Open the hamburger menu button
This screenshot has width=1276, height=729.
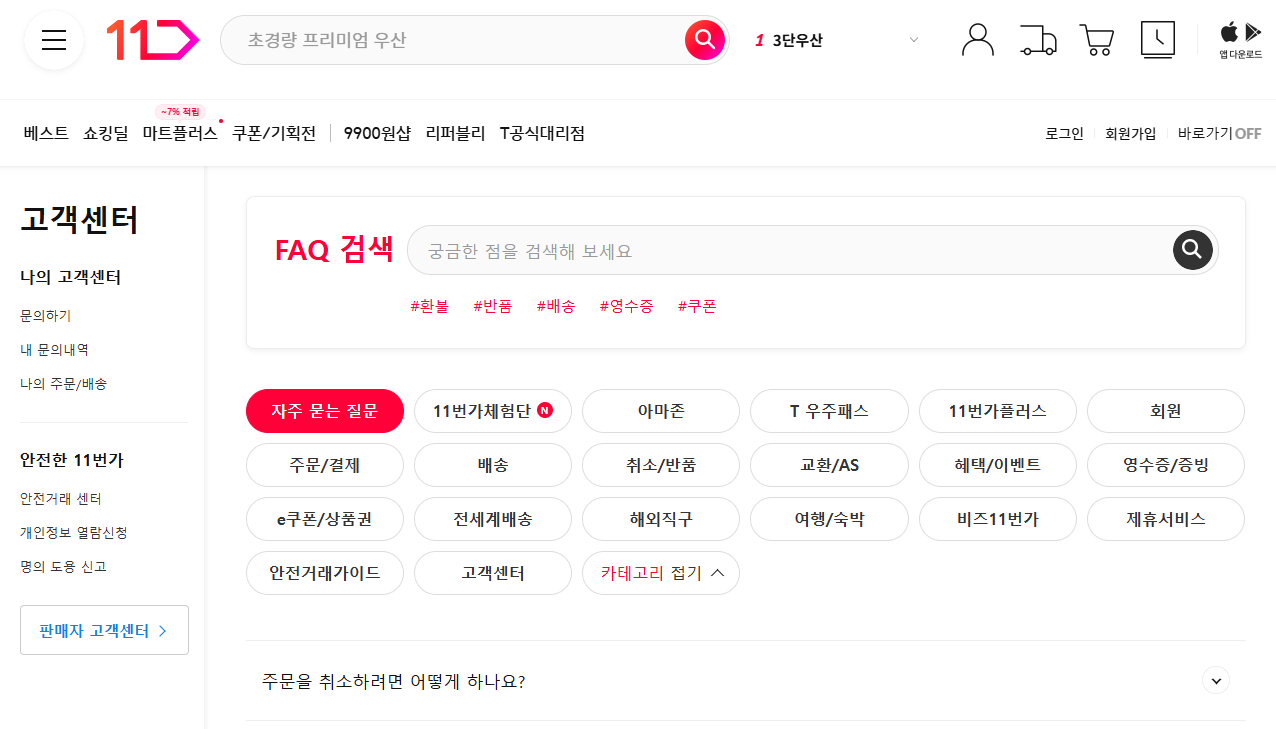[54, 40]
